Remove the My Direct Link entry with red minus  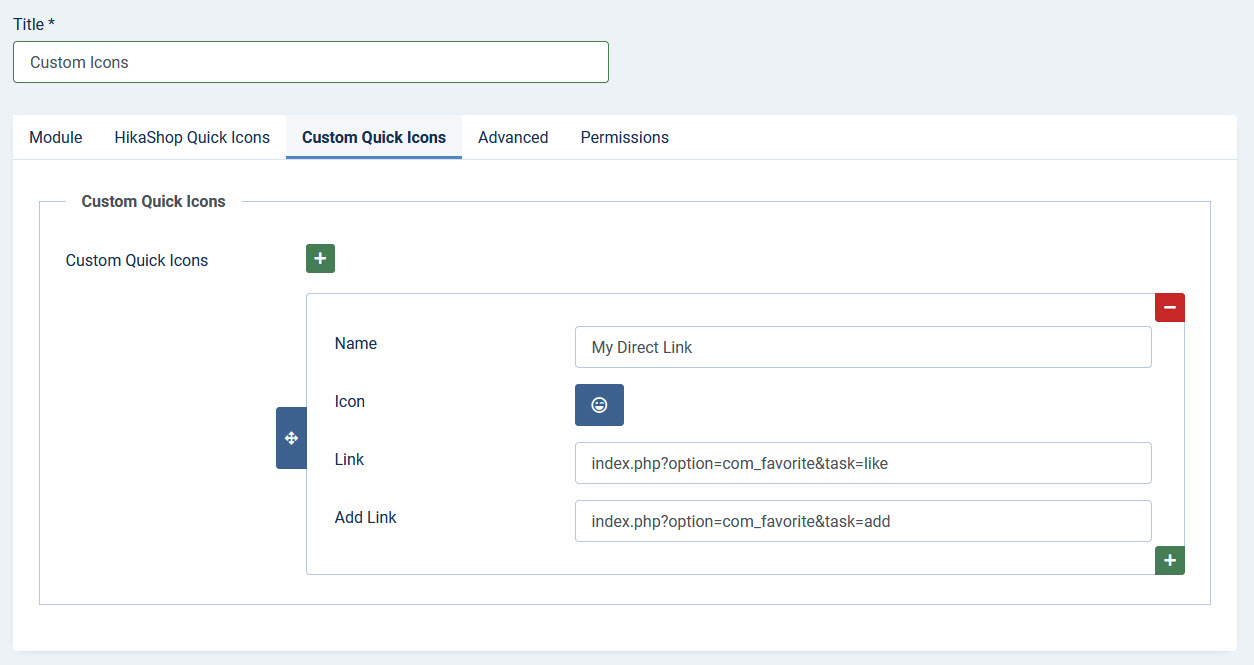pyautogui.click(x=1169, y=308)
